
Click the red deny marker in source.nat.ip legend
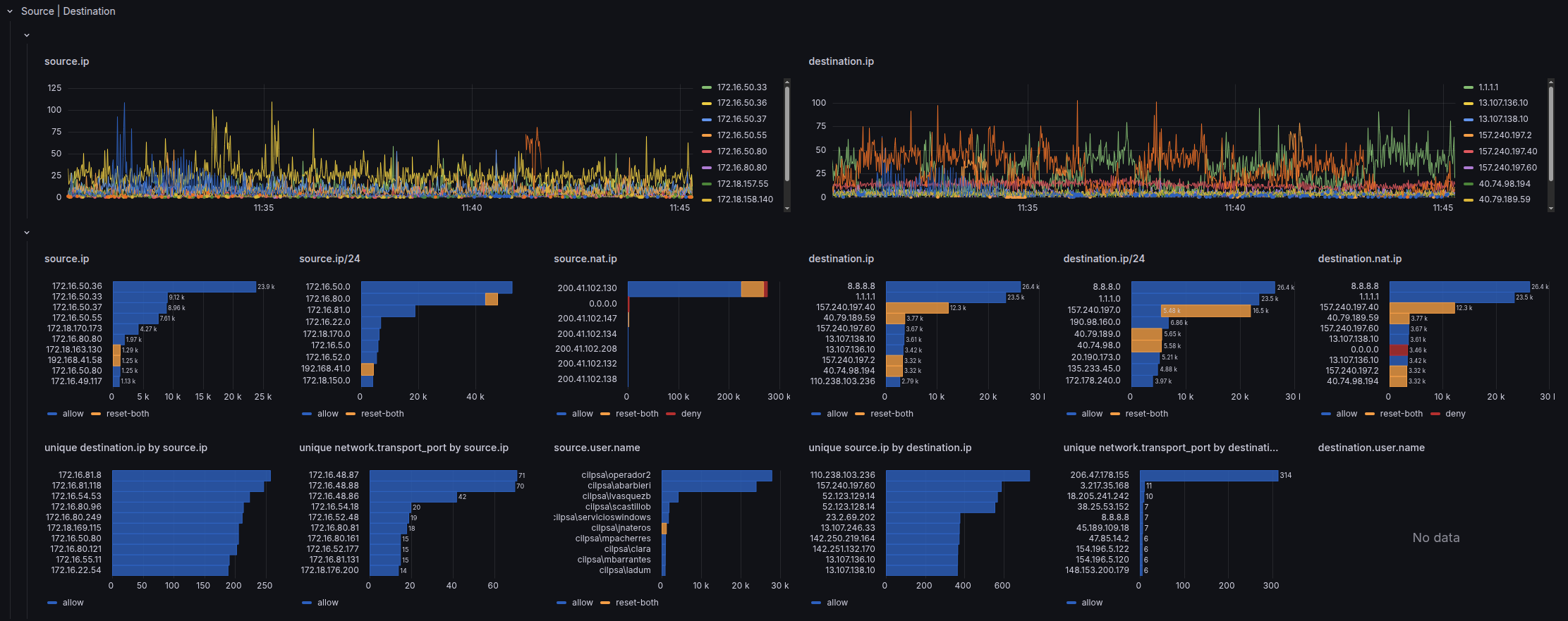pyautogui.click(x=670, y=414)
